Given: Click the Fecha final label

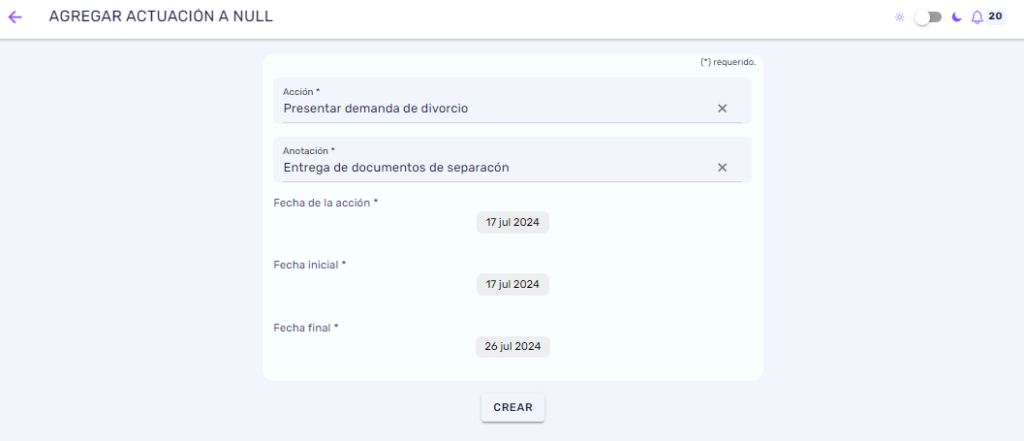Looking at the screenshot, I should 306,327.
